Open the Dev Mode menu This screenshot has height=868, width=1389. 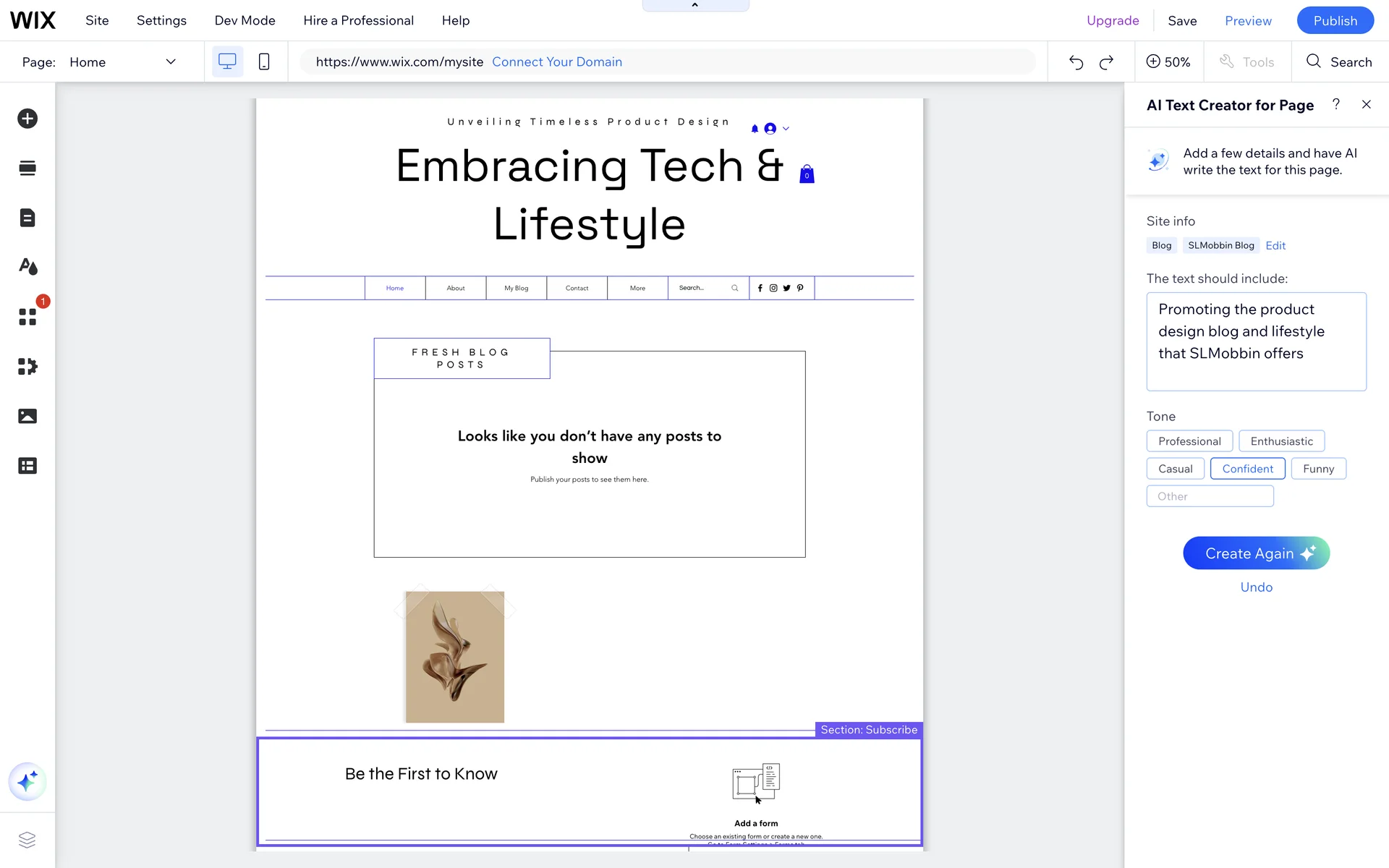tap(245, 20)
